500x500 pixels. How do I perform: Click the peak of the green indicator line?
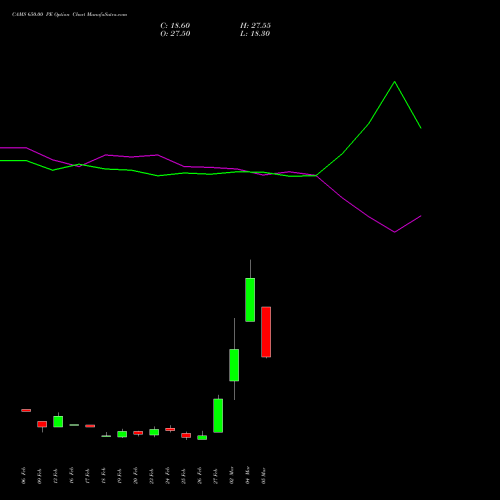tap(395, 81)
